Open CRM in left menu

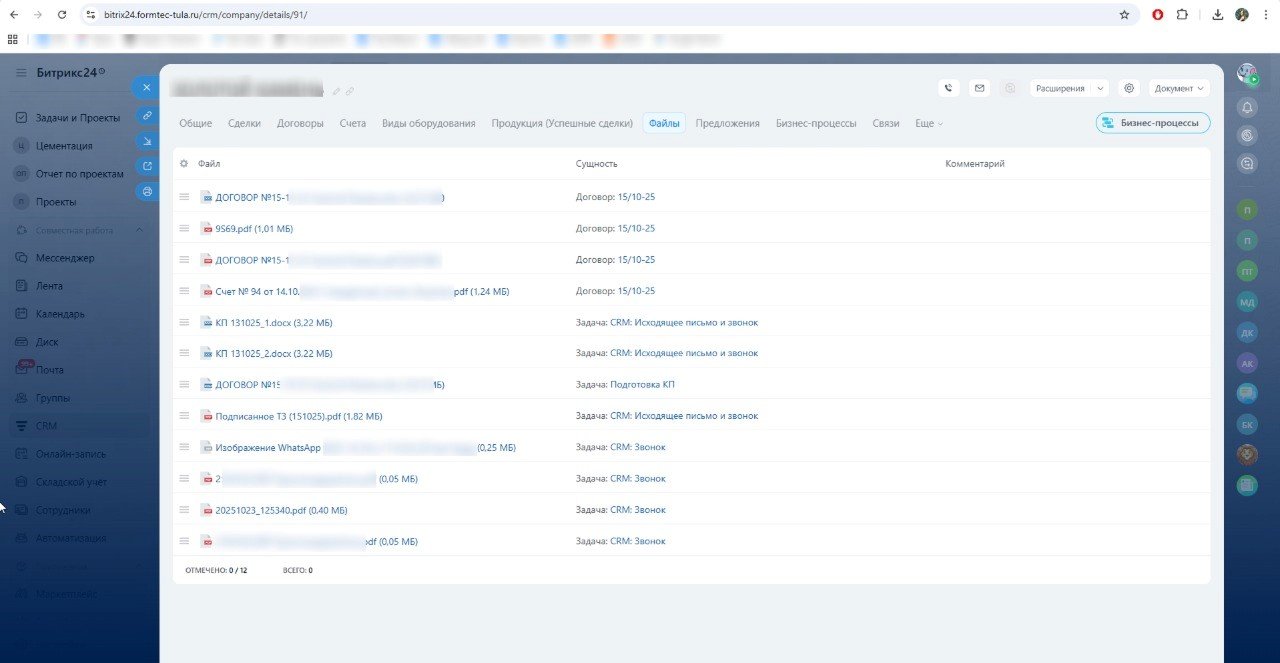(46, 426)
